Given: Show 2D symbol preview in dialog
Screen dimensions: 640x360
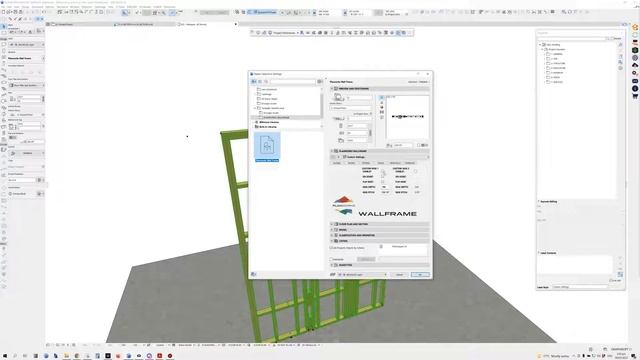Looking at the screenshot, I should (x=382, y=98).
